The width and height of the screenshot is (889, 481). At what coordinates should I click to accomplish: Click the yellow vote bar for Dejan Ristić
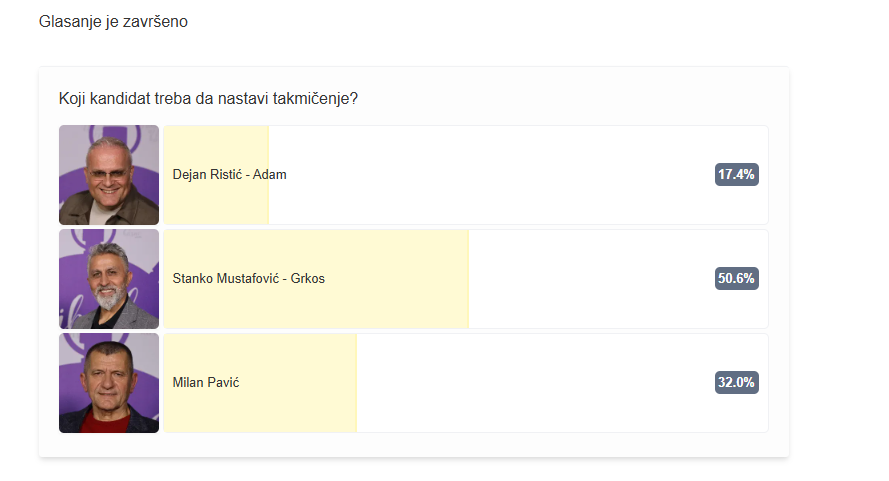pos(216,205)
